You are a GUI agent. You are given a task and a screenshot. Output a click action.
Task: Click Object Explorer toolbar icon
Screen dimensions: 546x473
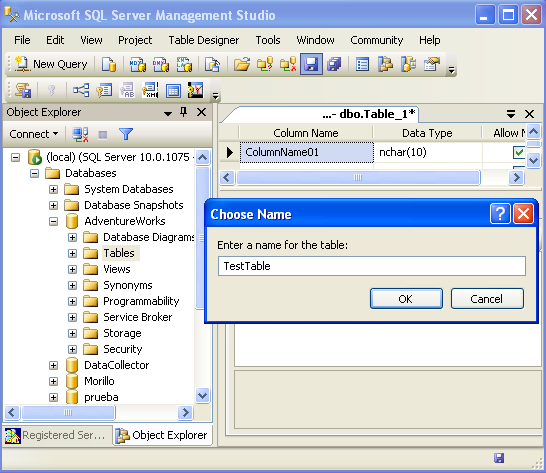385,64
